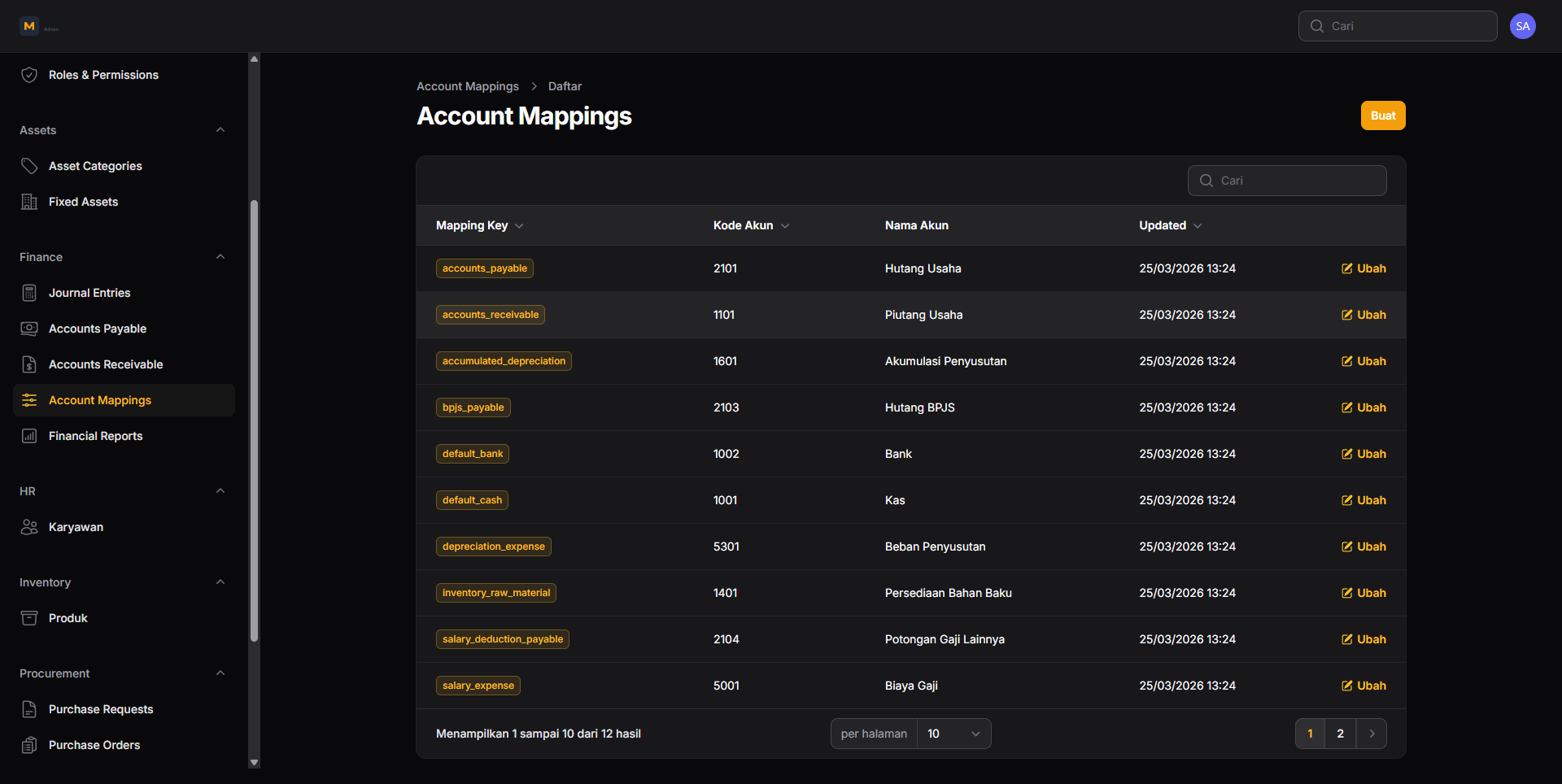The height and width of the screenshot is (784, 1562).
Task: Click the accounts_payable badge
Action: point(485,268)
